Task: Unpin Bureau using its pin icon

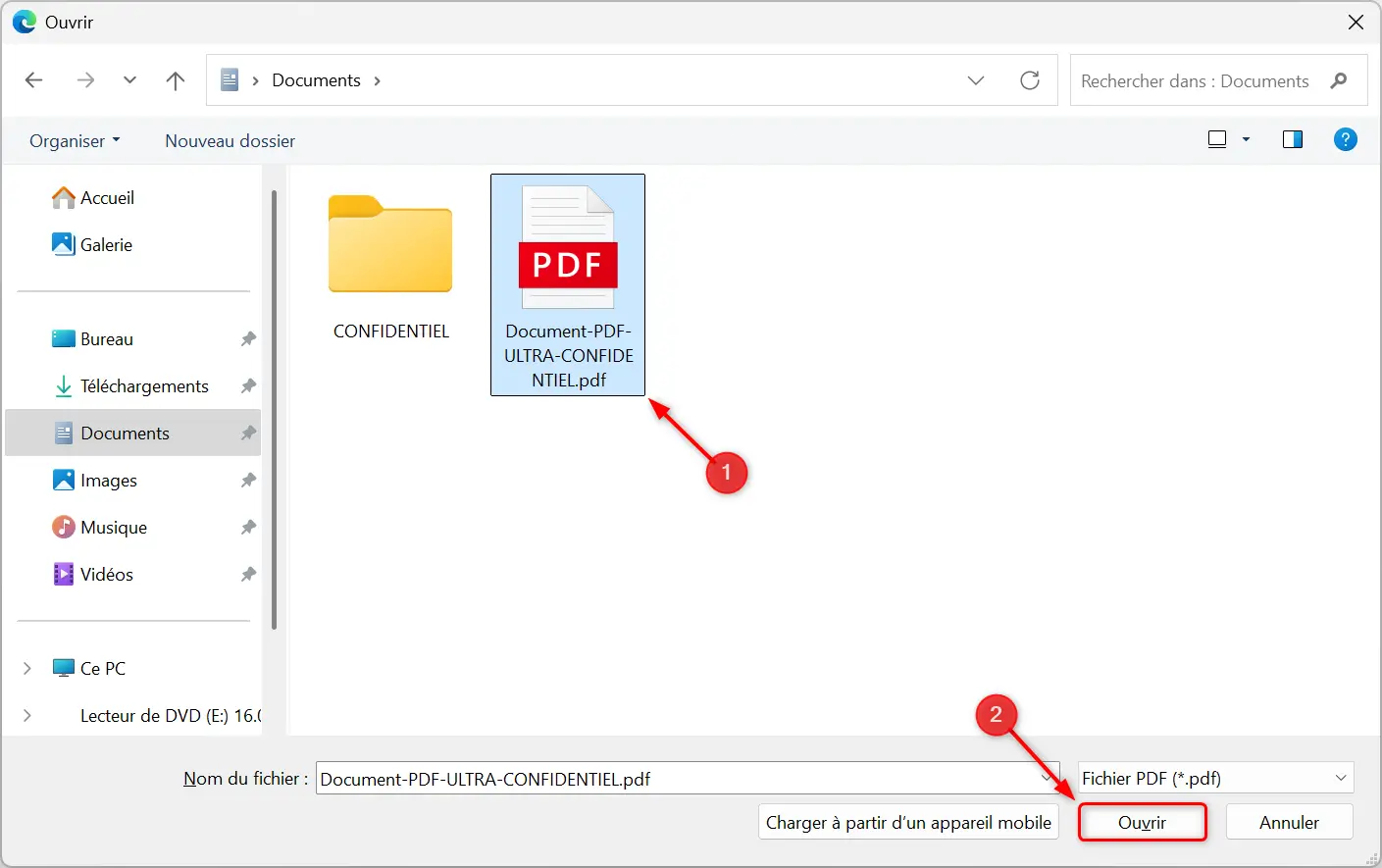Action: [x=248, y=339]
